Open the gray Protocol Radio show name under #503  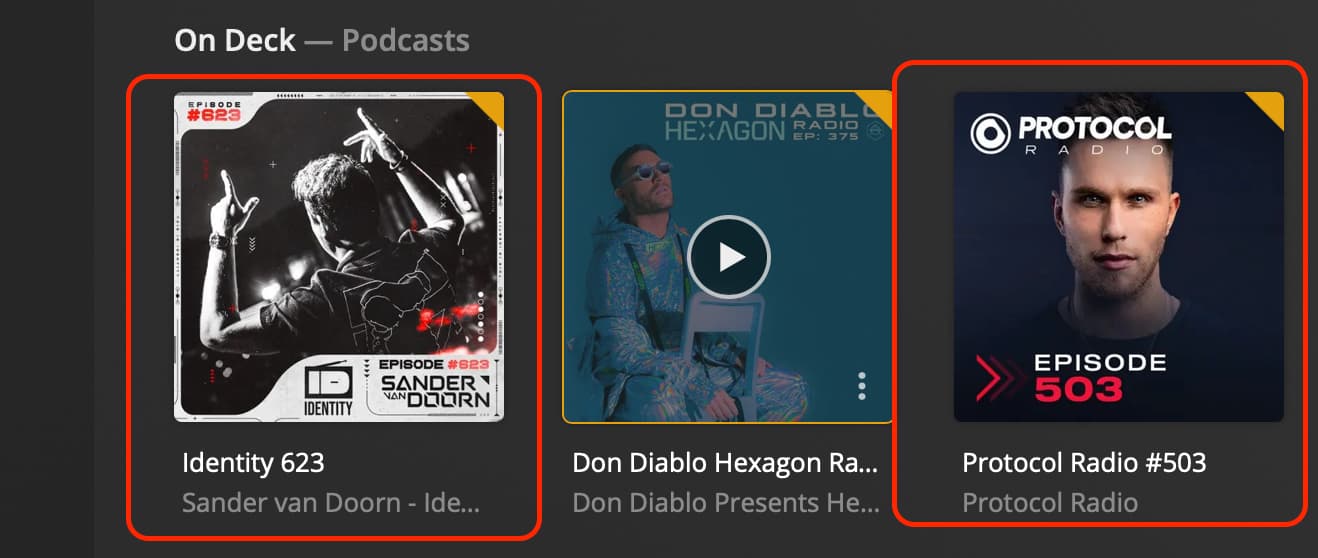point(1050,502)
